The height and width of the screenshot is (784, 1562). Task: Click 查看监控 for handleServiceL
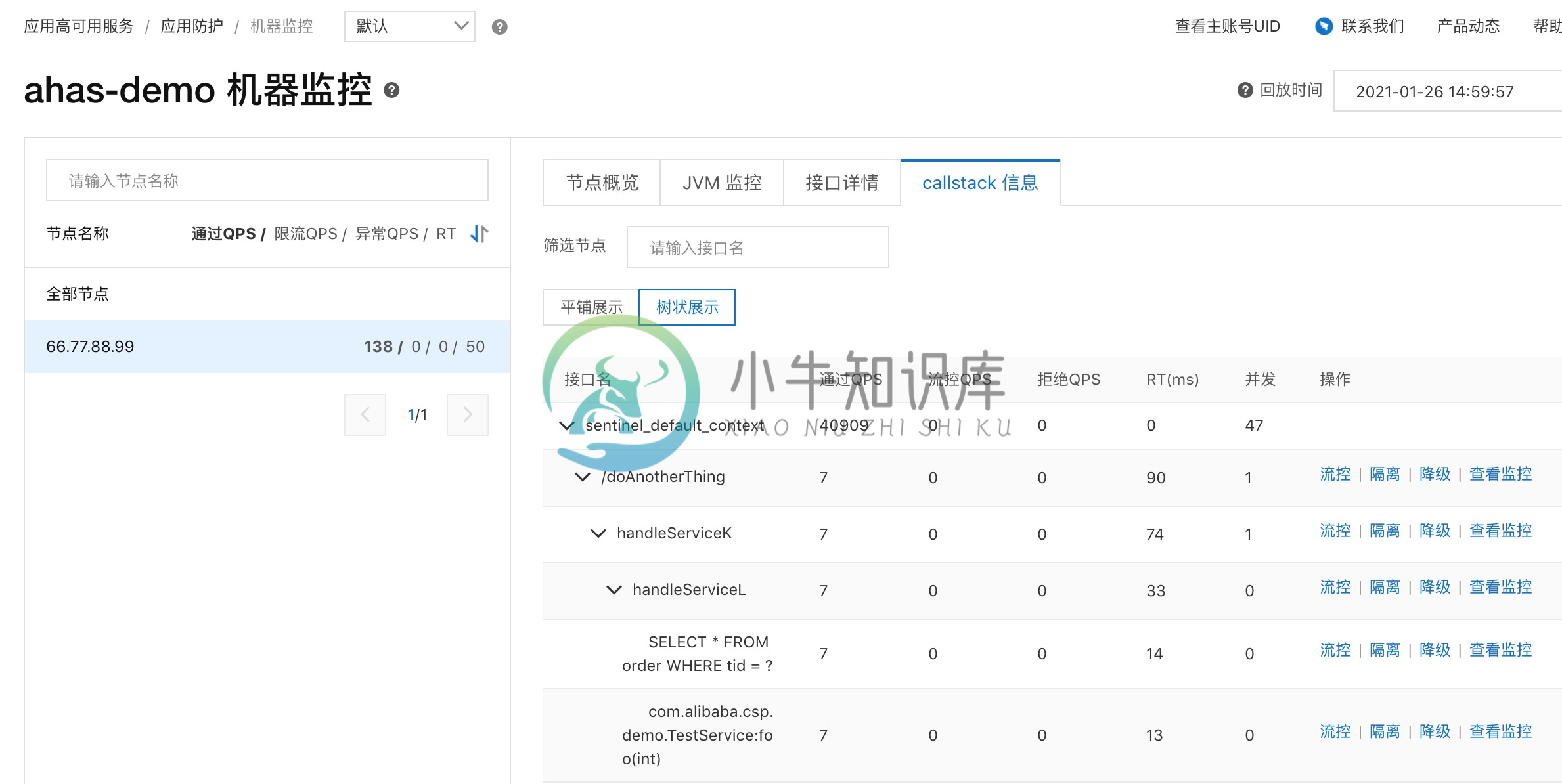[1501, 587]
